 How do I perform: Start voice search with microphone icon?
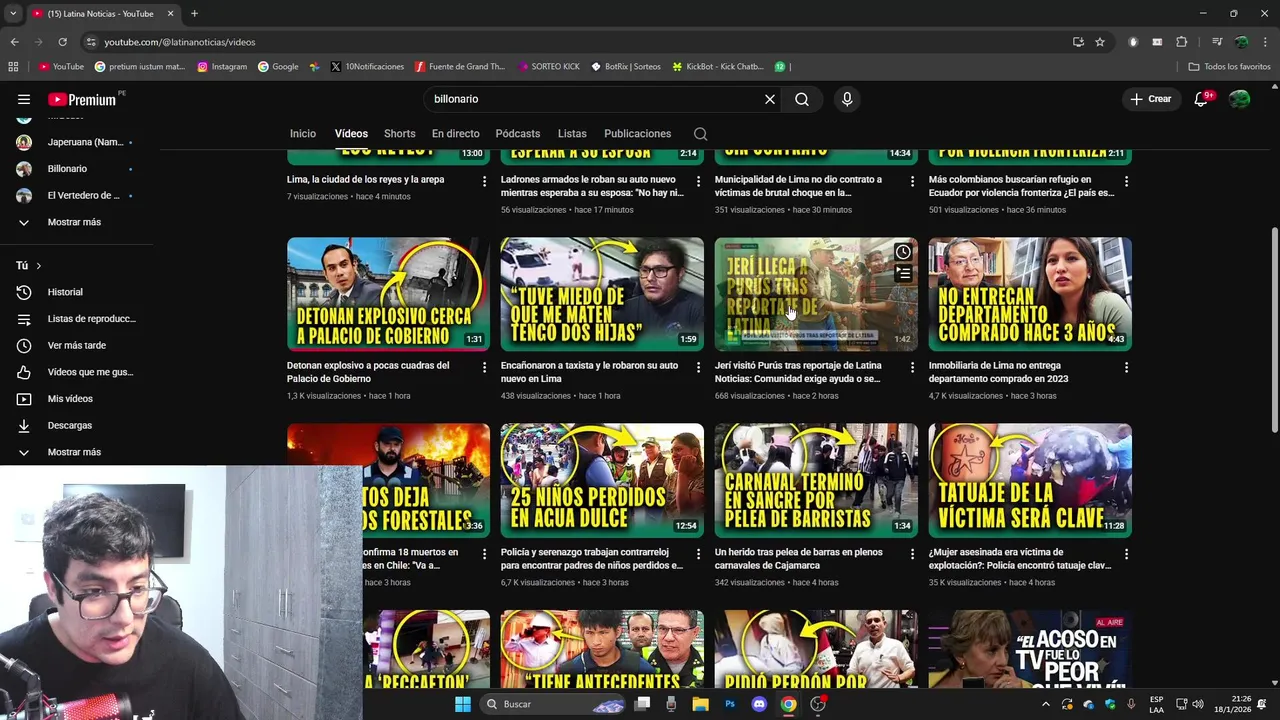click(x=847, y=99)
